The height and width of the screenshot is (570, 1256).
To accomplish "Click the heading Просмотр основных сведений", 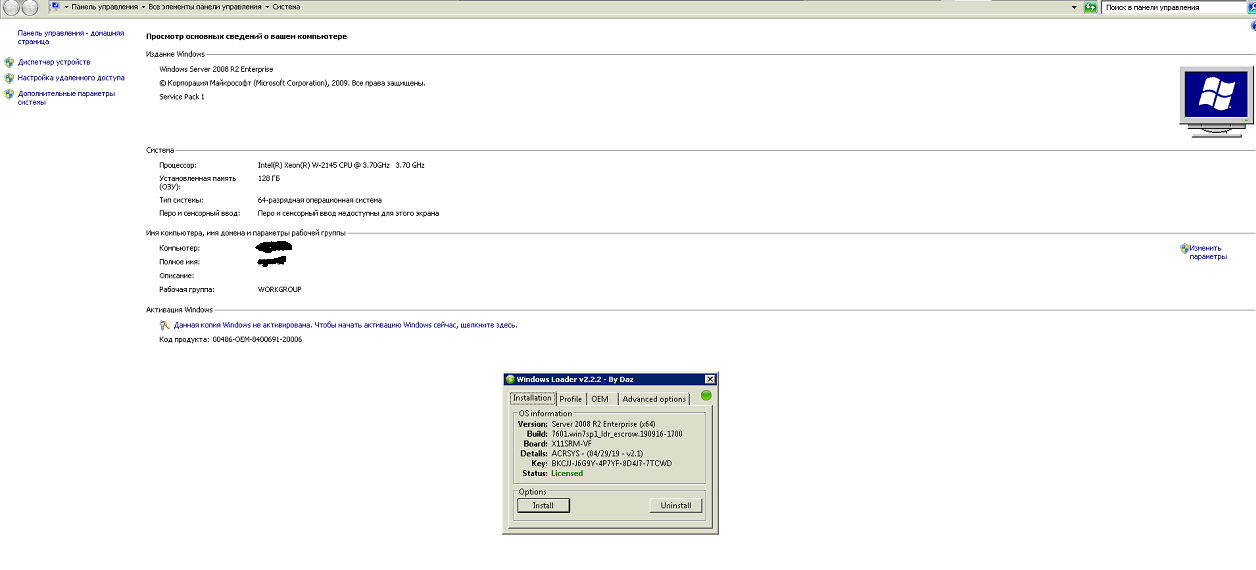I will [x=247, y=36].
